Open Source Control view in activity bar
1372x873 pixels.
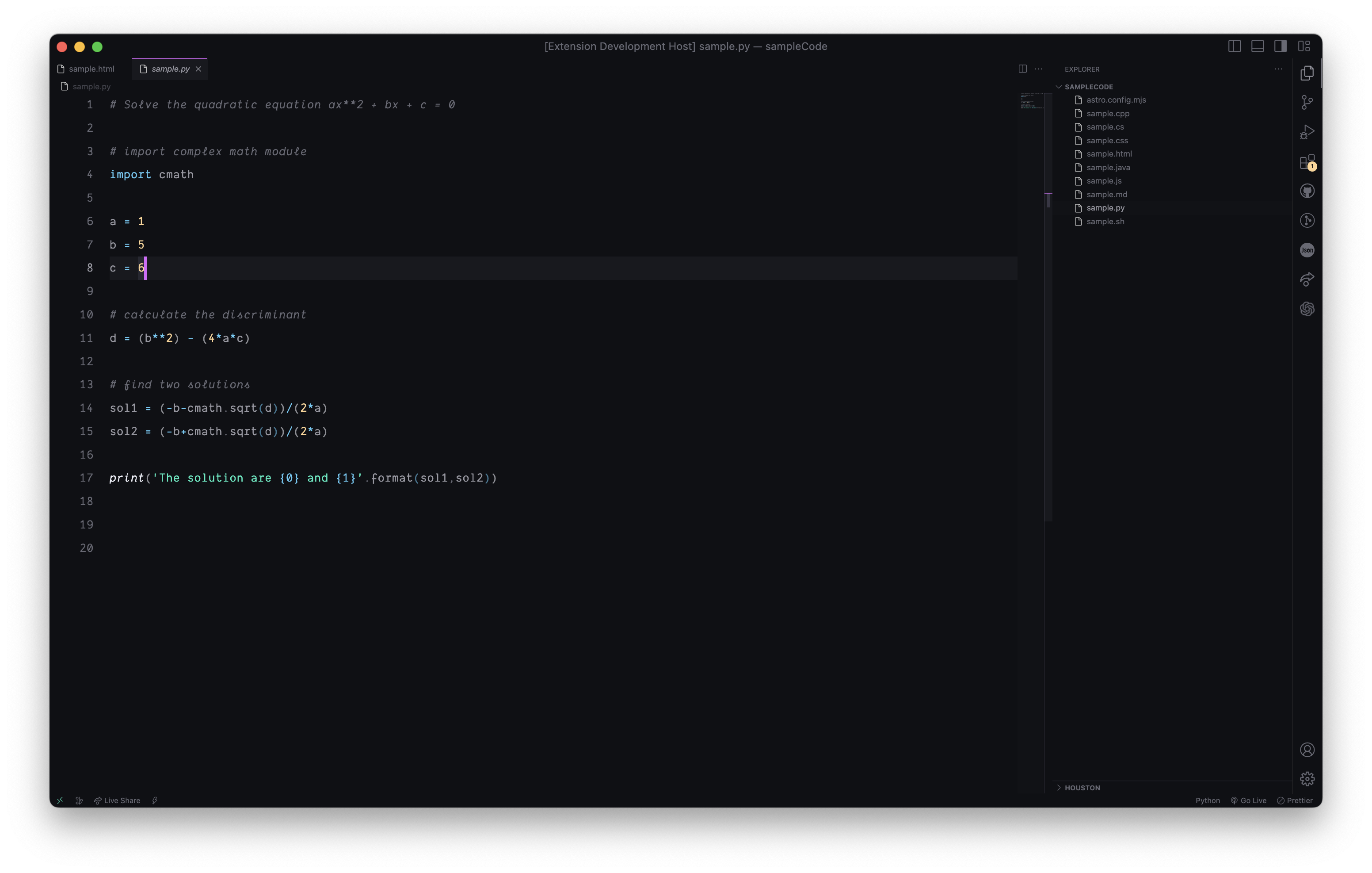point(1307,103)
